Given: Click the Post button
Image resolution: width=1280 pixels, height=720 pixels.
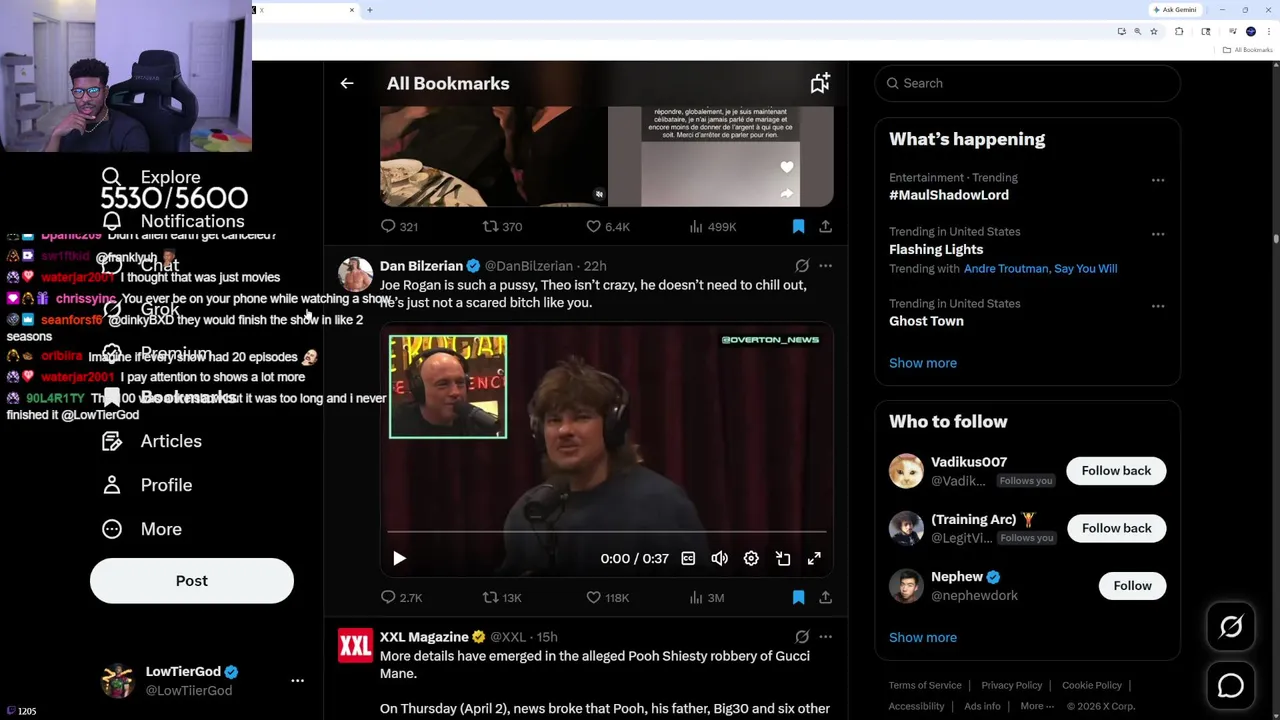Looking at the screenshot, I should 192,581.
